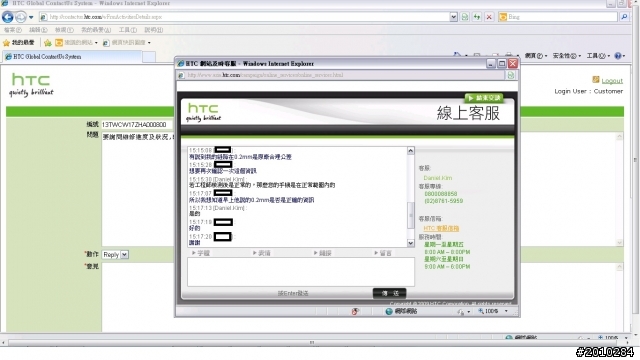The image size is (640, 360).
Task: Expand the address bar history dropdown
Action: (x=453, y=17)
